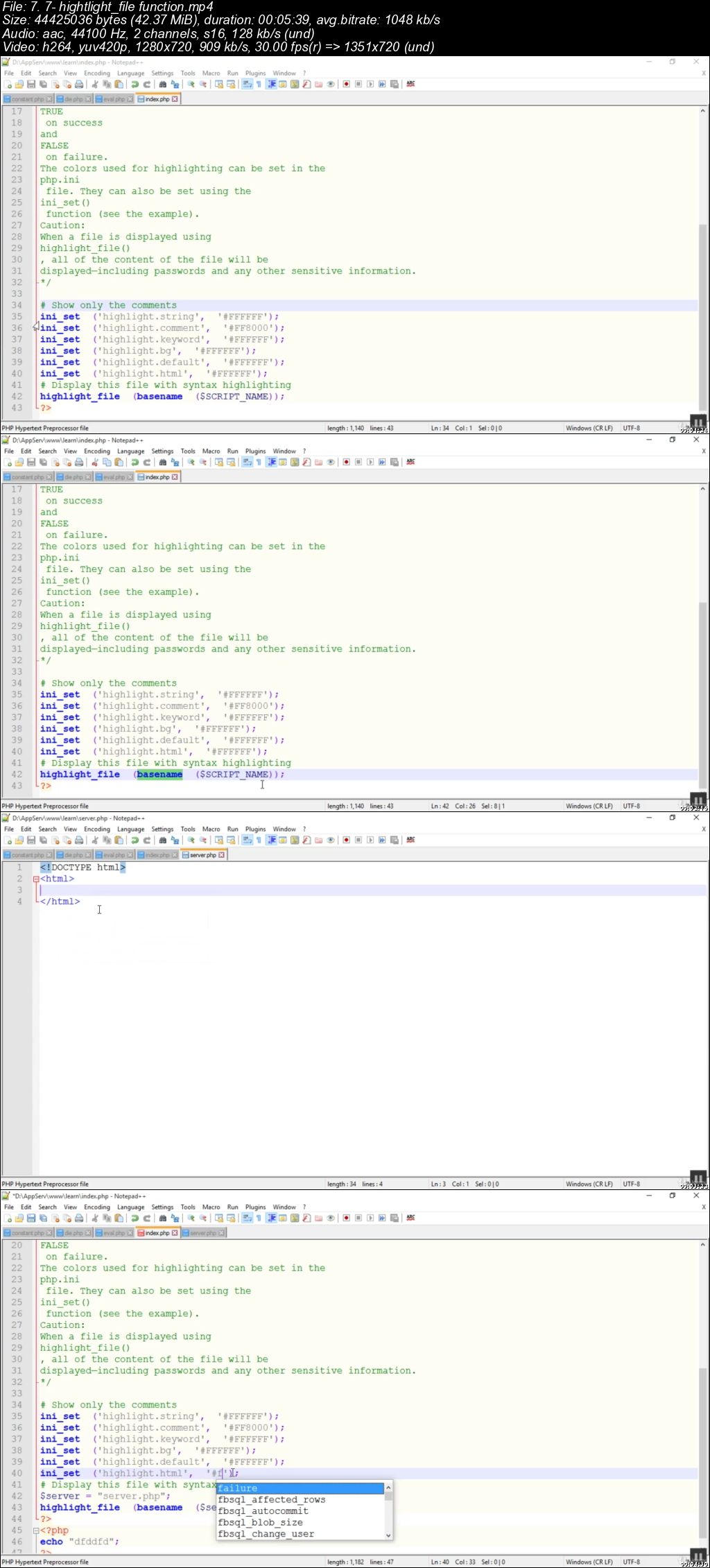
Task: Toggle Word Wrap in server.php window toolbar
Action: click(247, 840)
